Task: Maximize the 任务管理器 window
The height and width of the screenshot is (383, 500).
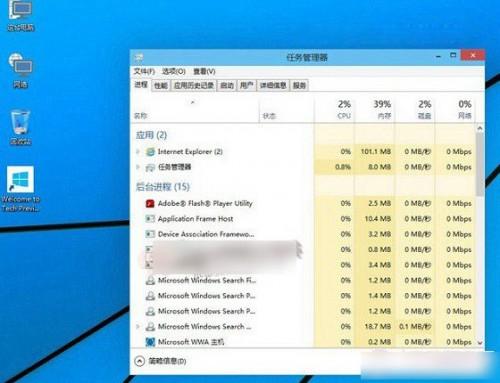Action: (453, 55)
